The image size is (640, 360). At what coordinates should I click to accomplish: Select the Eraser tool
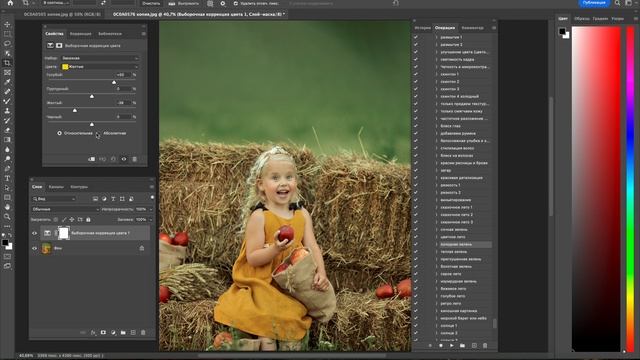7,130
